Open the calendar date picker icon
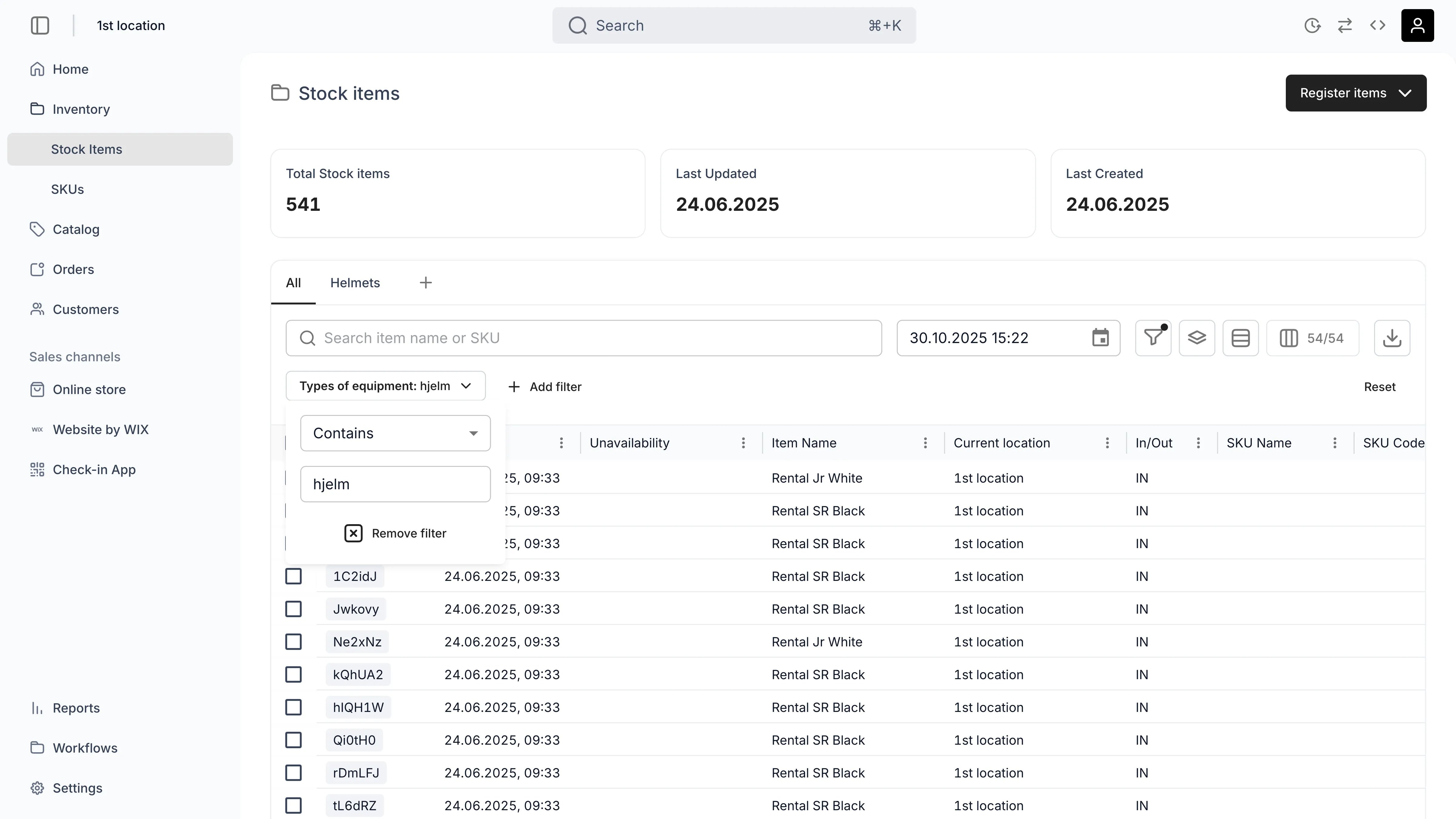Screen dimensions: 1456x819 click(1100, 338)
